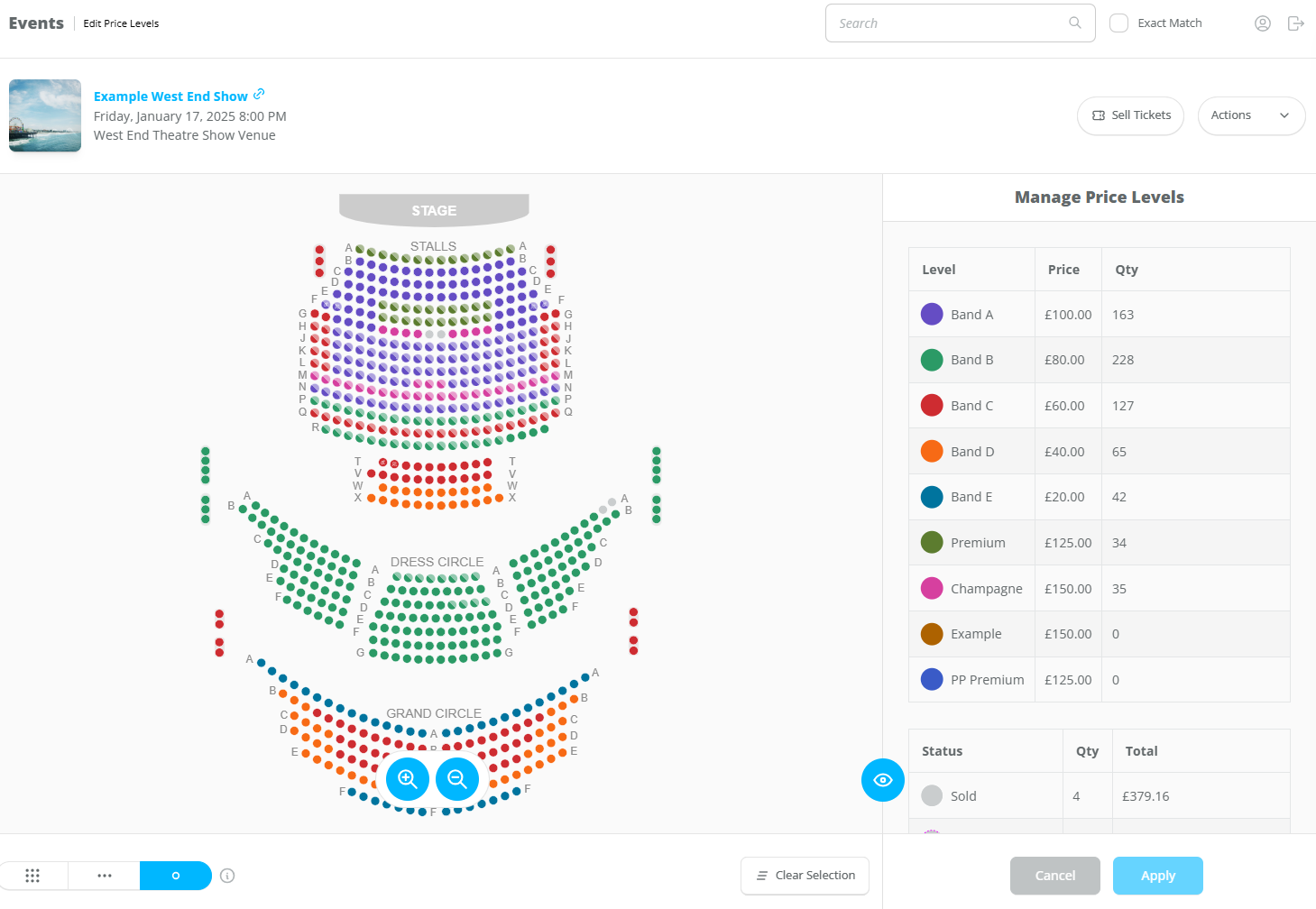Select the Champagne pink color swatch
The width and height of the screenshot is (1316, 909).
[932, 588]
